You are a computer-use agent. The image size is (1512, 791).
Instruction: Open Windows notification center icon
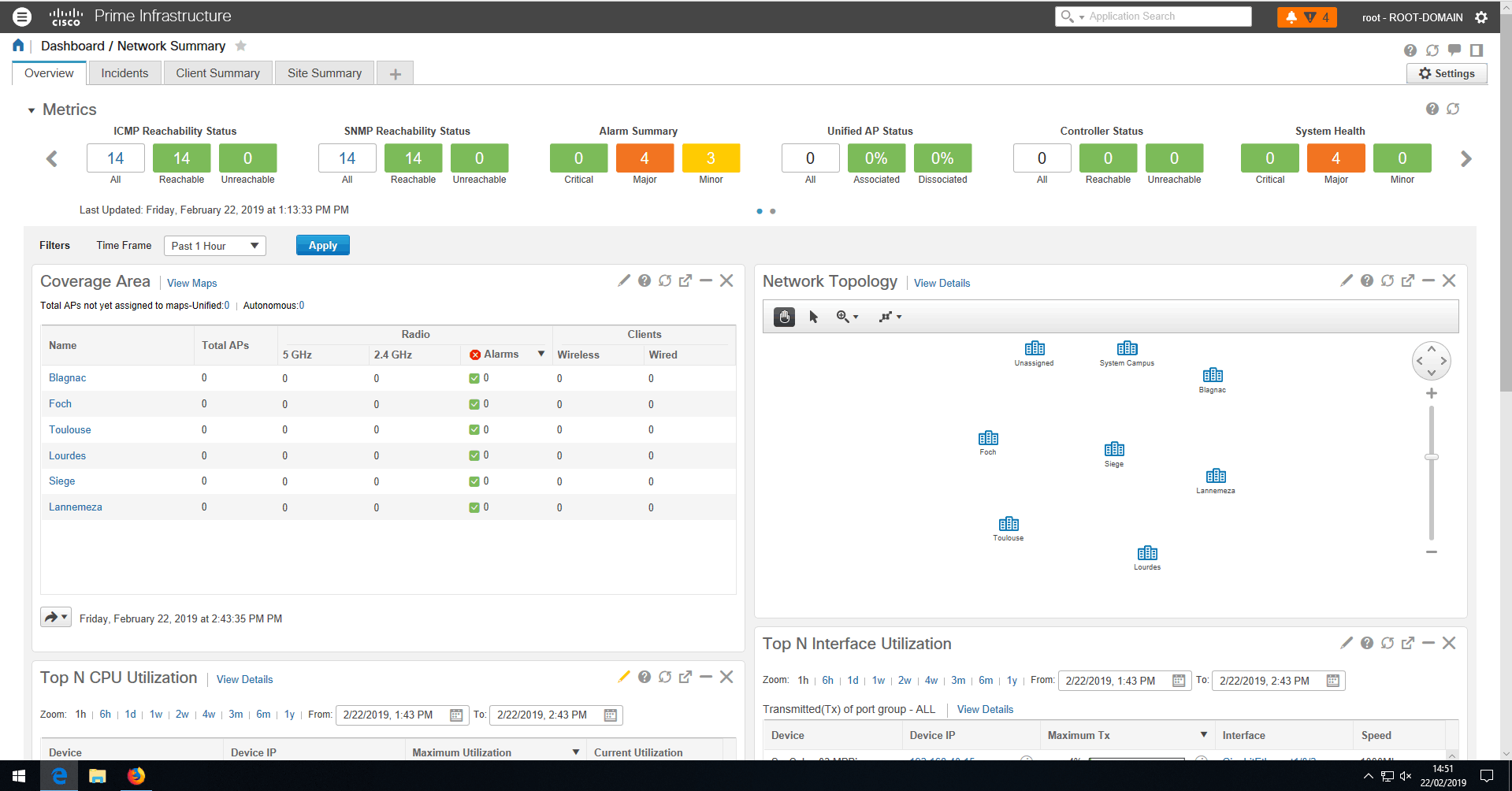tap(1486, 776)
